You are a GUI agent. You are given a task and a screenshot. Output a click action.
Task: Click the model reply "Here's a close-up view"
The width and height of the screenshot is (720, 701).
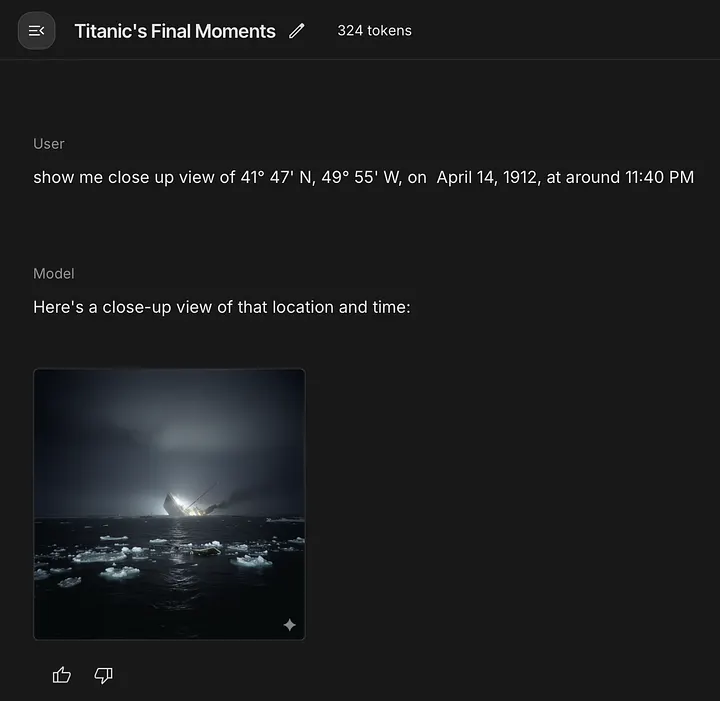pos(221,307)
